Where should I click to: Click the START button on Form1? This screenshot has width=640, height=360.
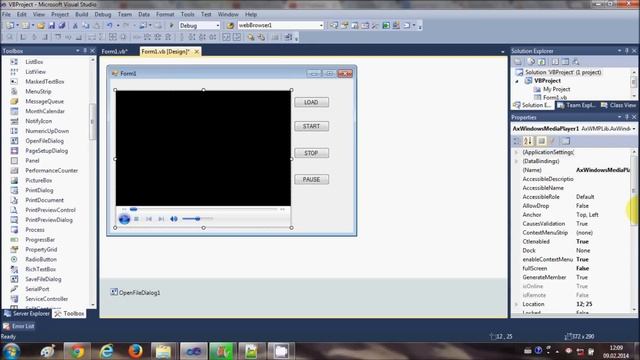(311, 126)
